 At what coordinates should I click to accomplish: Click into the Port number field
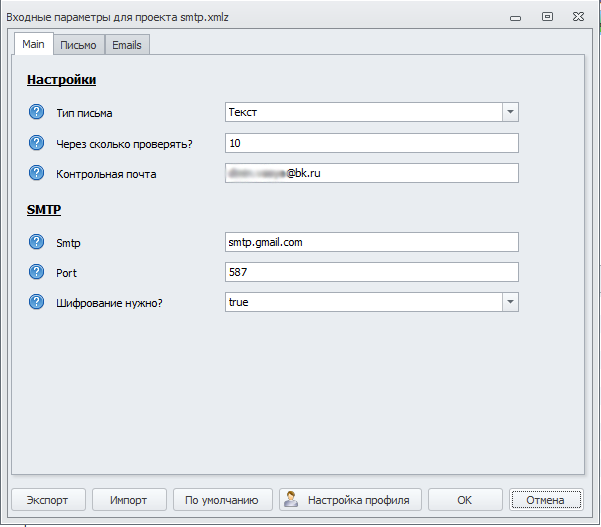pos(372,272)
